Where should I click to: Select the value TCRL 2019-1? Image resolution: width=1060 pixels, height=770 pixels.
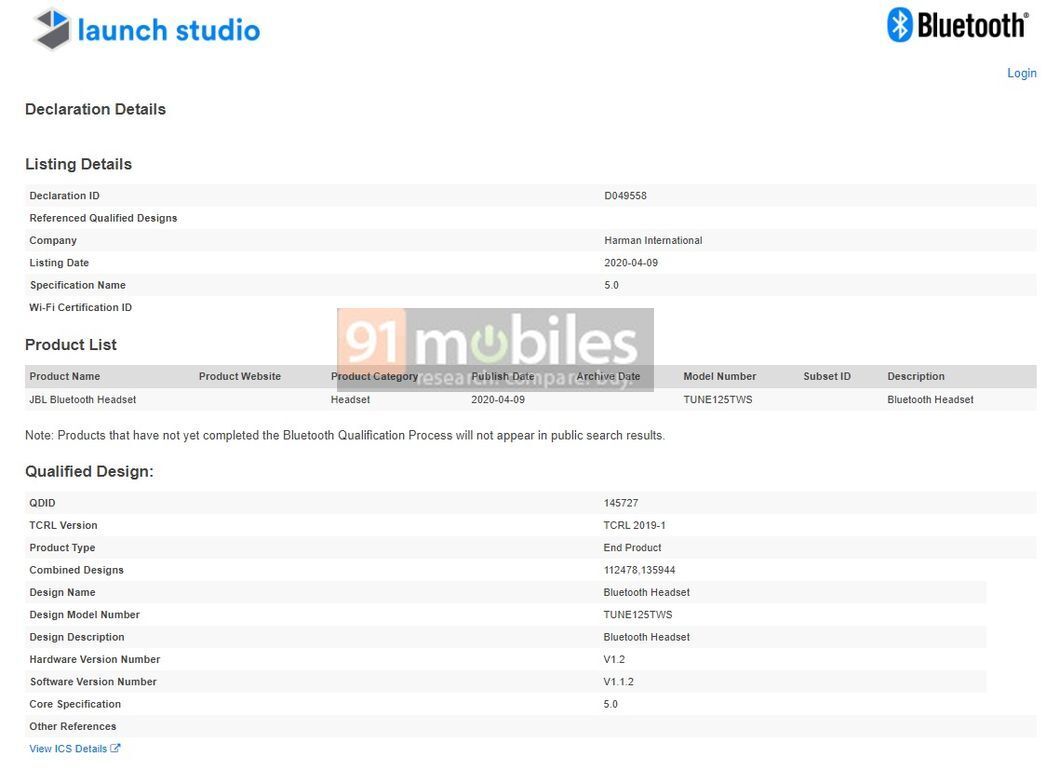point(634,526)
